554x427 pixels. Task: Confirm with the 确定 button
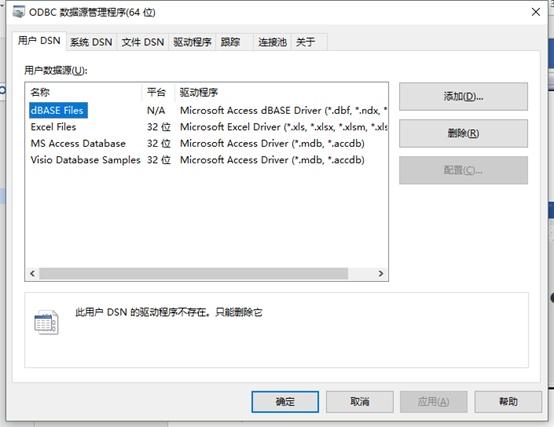tap(285, 402)
